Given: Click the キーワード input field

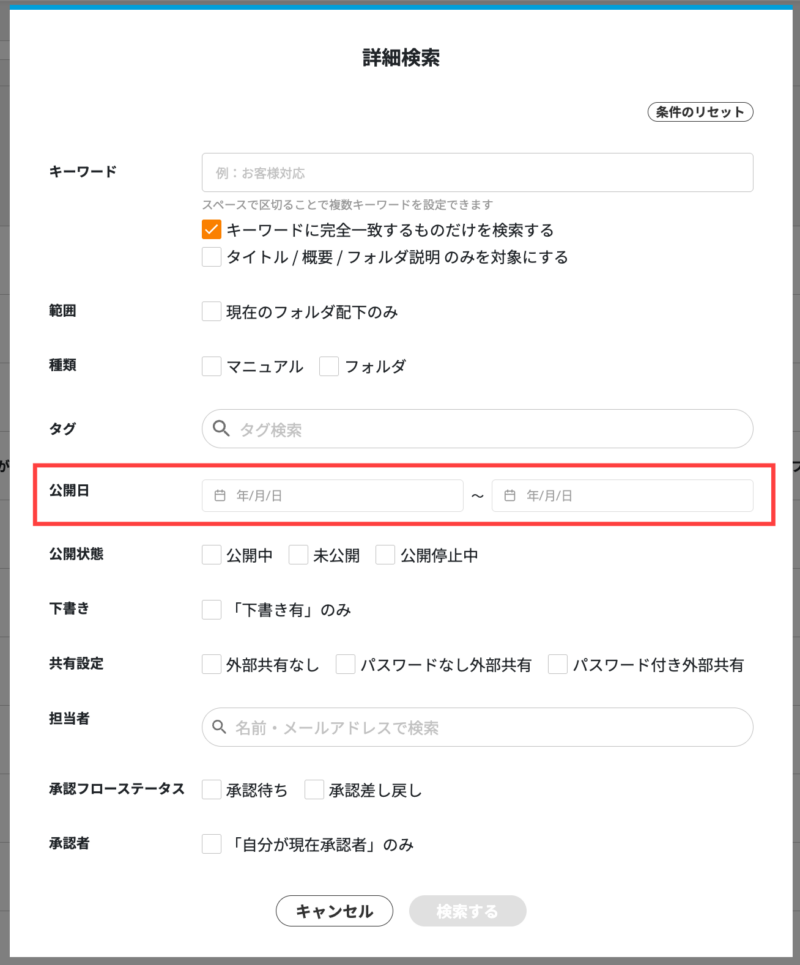Looking at the screenshot, I should (x=477, y=172).
